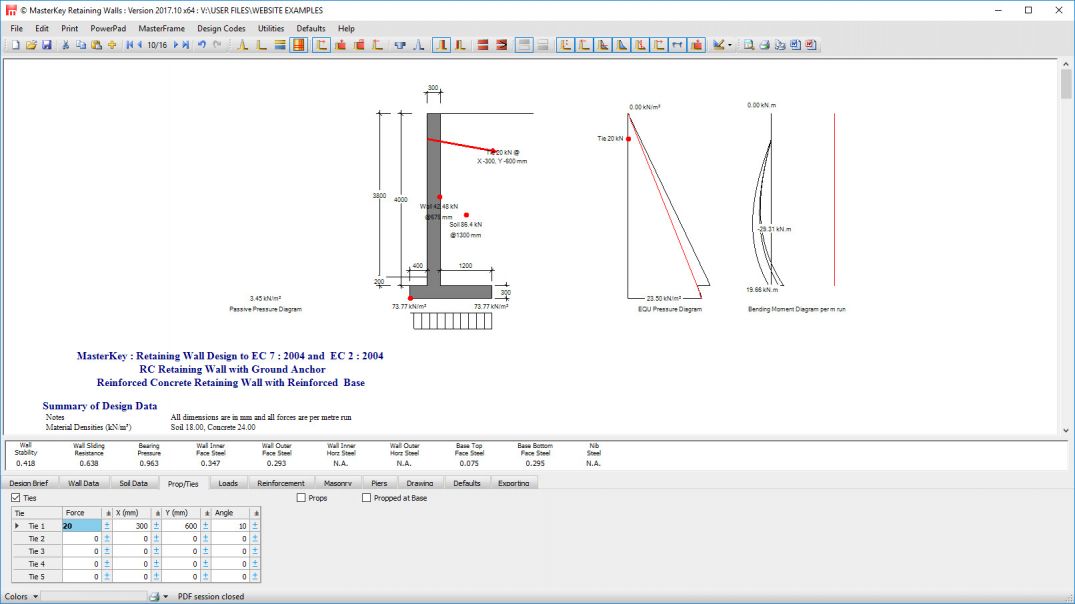Image resolution: width=1075 pixels, height=604 pixels.
Task: Click the striped soil layers icon
Action: [x=280, y=45]
